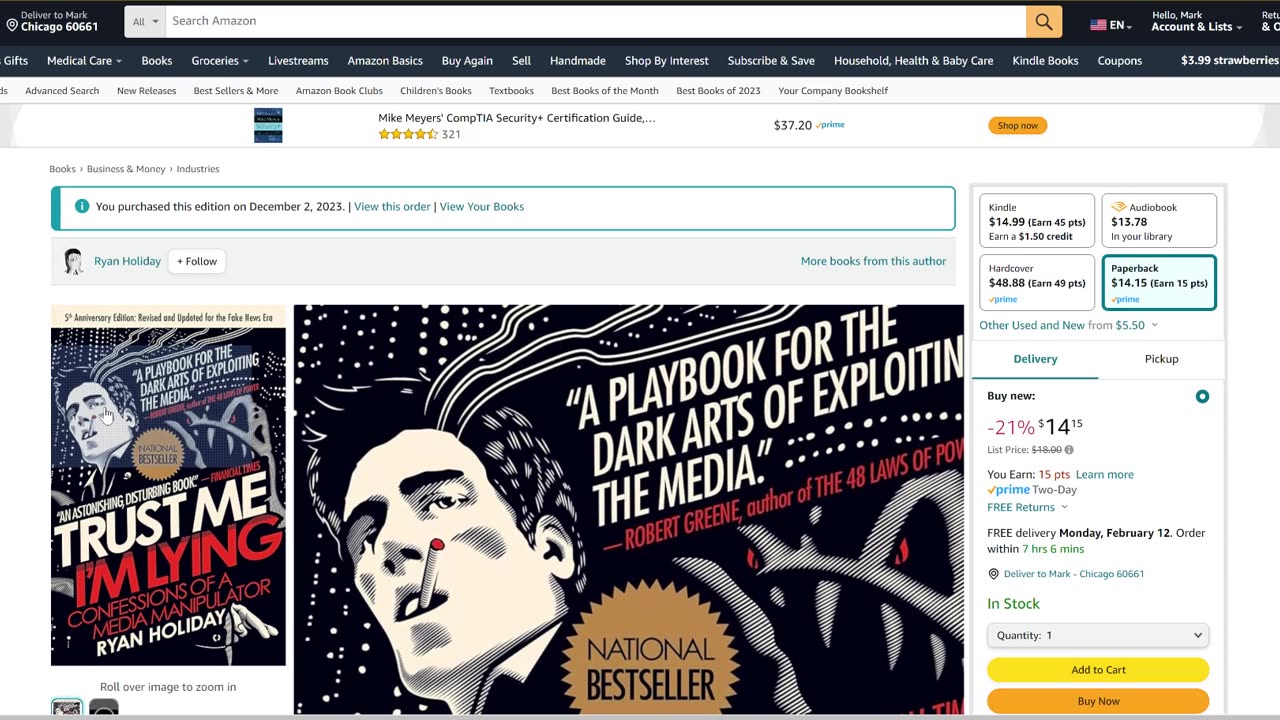Screen dimensions: 1280x720
Task: Open the View this order link
Action: [x=392, y=207]
